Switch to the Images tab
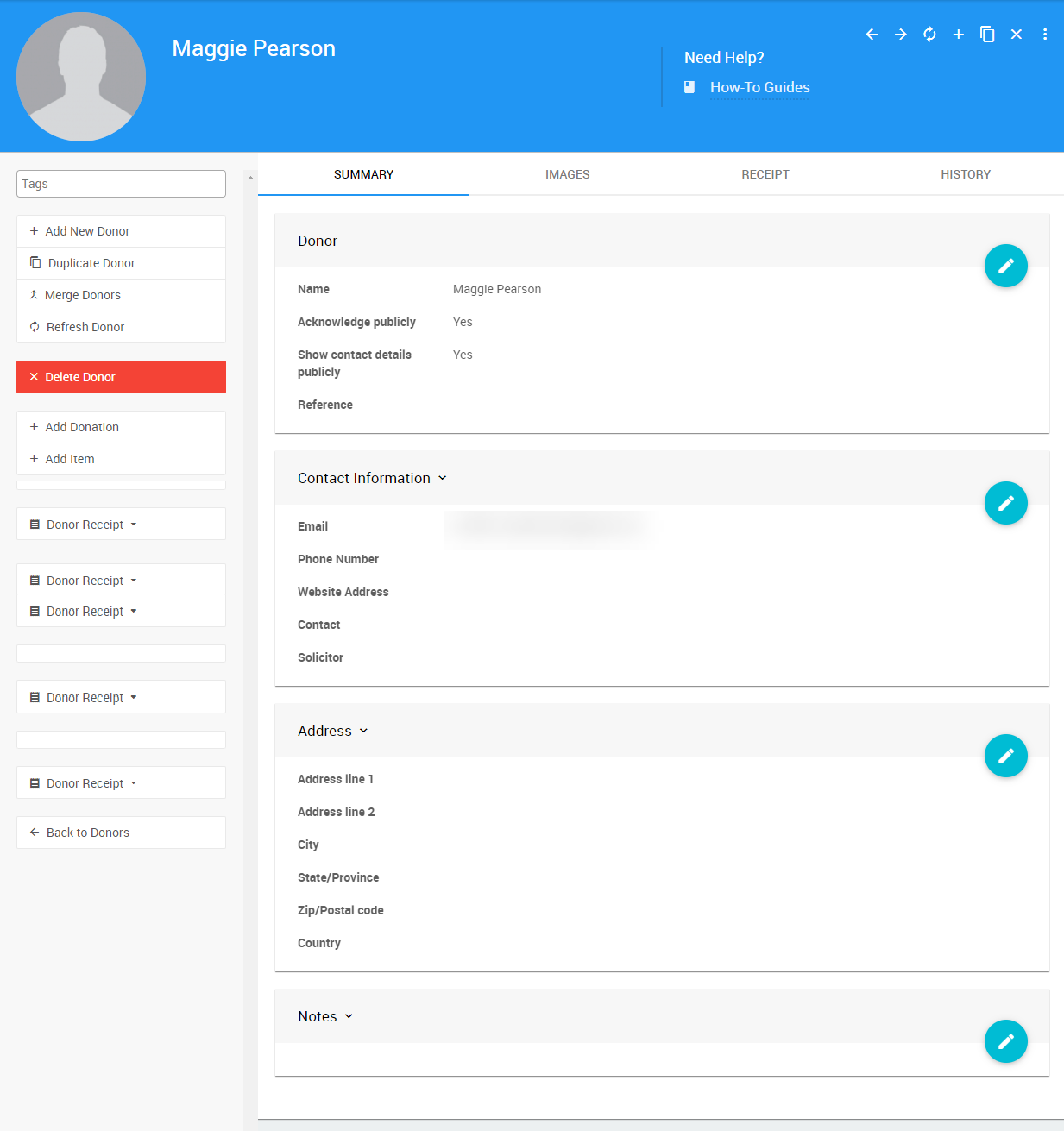 tap(567, 174)
